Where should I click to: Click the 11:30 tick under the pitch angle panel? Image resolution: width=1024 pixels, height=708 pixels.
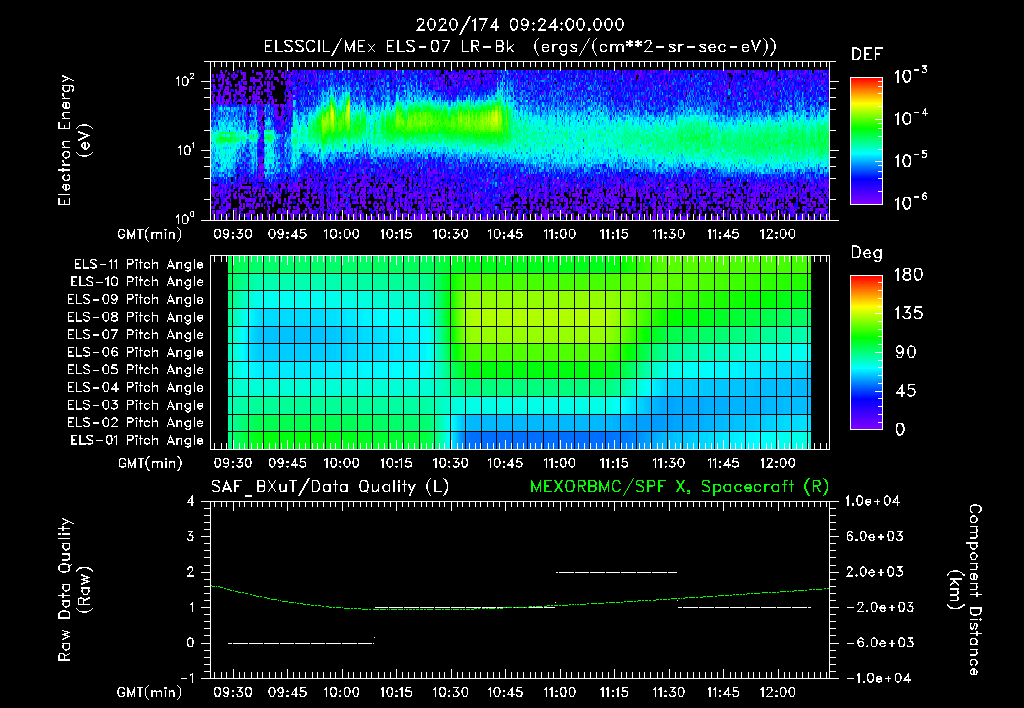(668, 463)
